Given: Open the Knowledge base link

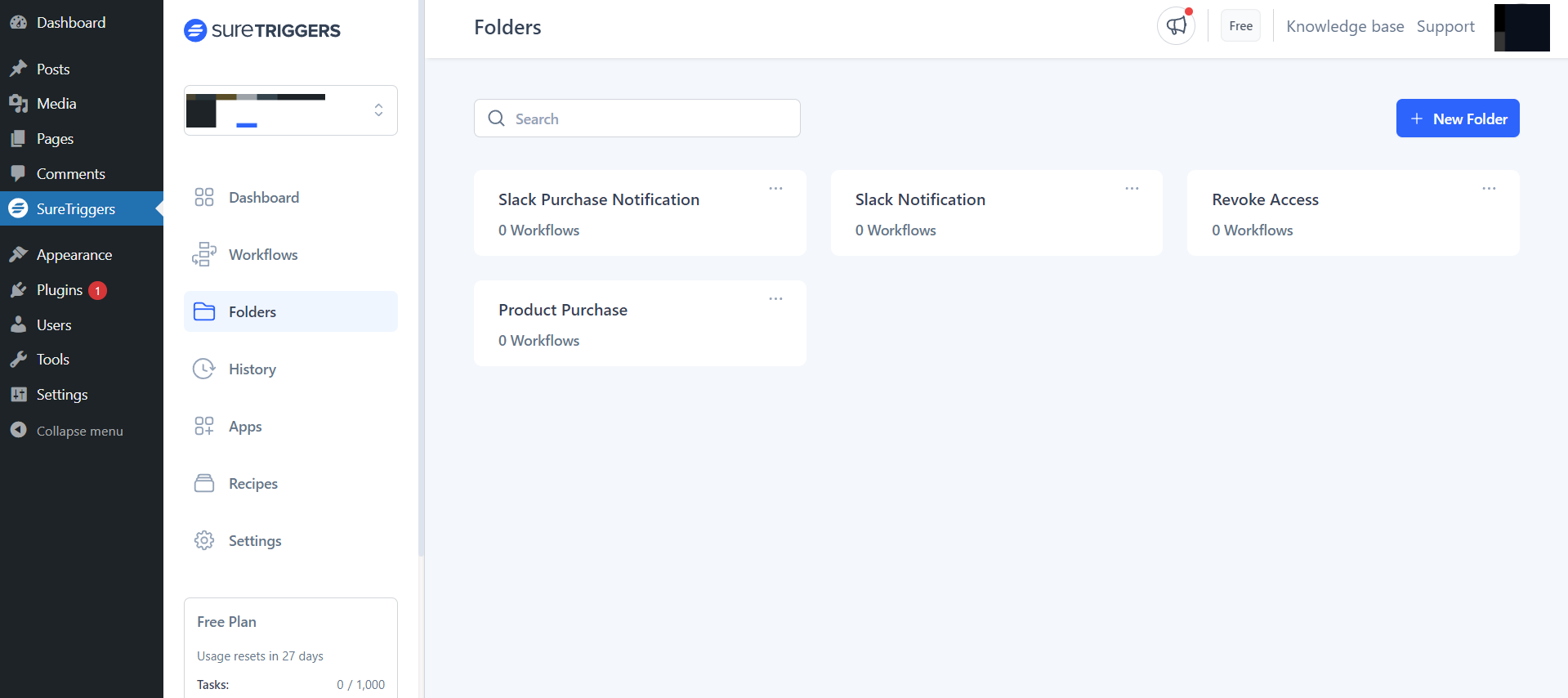Looking at the screenshot, I should tap(1344, 26).
